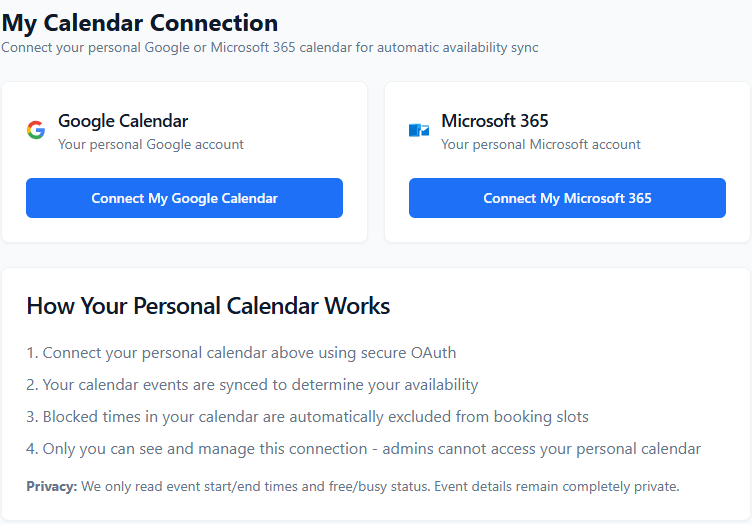Screen dimensions: 752x524
Task: Click the Google logo icon
Action: [x=36, y=130]
